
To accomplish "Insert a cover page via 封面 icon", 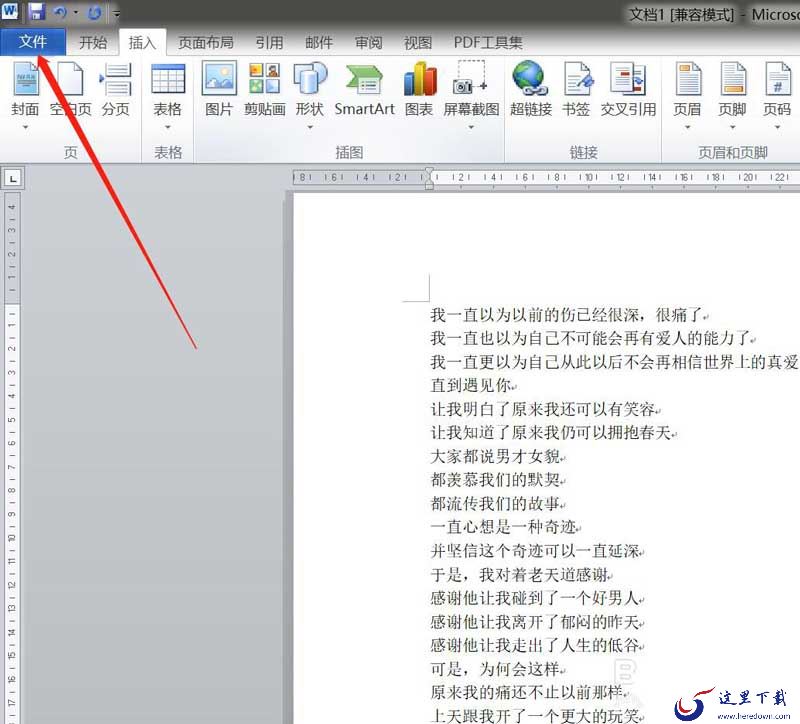I will click(x=26, y=80).
